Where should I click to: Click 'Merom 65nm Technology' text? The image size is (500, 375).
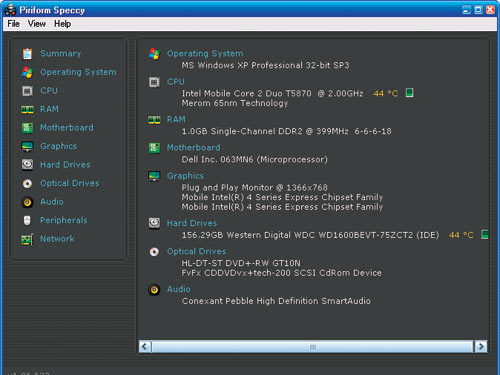pos(235,103)
